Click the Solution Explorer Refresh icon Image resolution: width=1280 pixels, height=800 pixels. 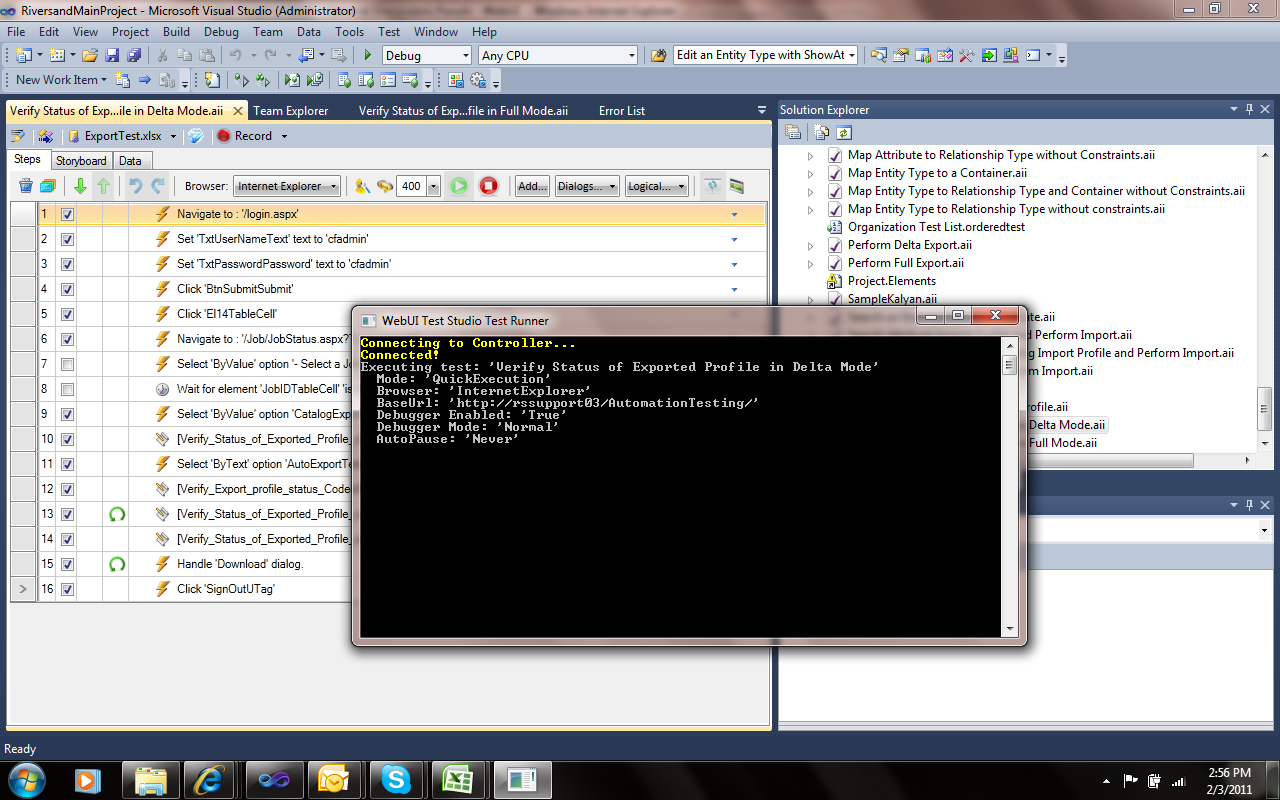844,132
